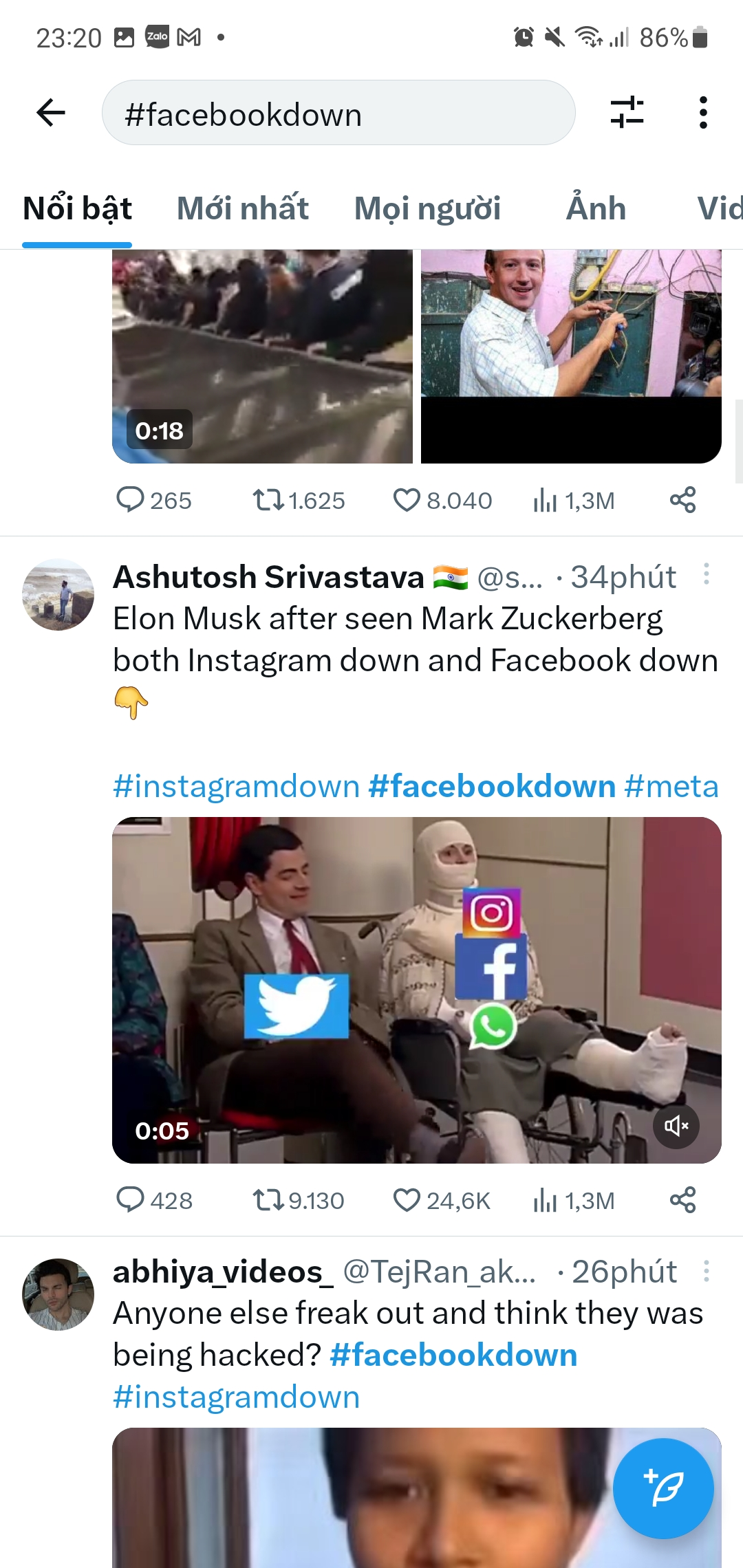This screenshot has height=1568, width=743.
Task: Switch to the Mọi người tab
Action: tap(427, 208)
